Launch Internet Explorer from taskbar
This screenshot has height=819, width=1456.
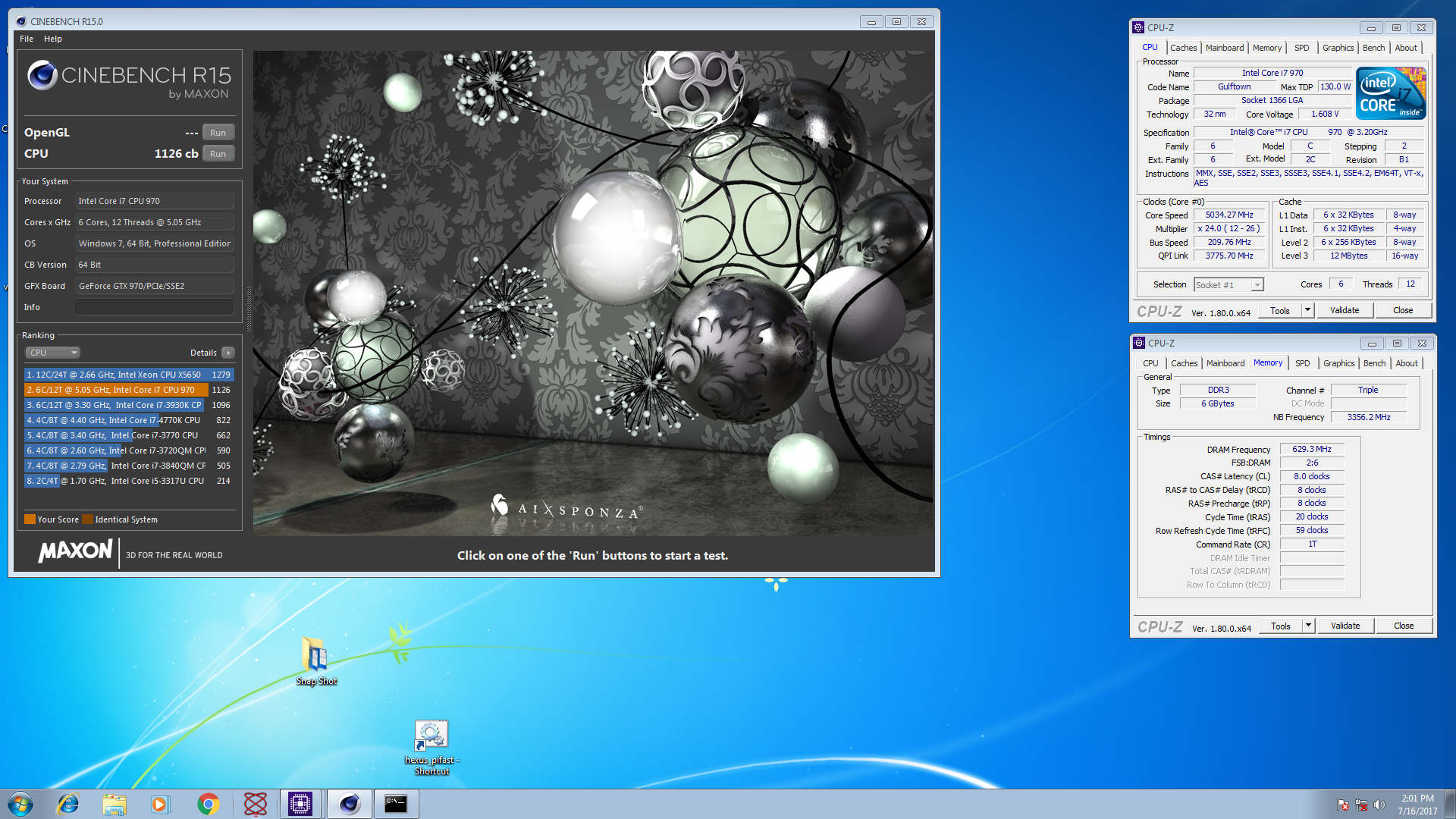[x=68, y=804]
